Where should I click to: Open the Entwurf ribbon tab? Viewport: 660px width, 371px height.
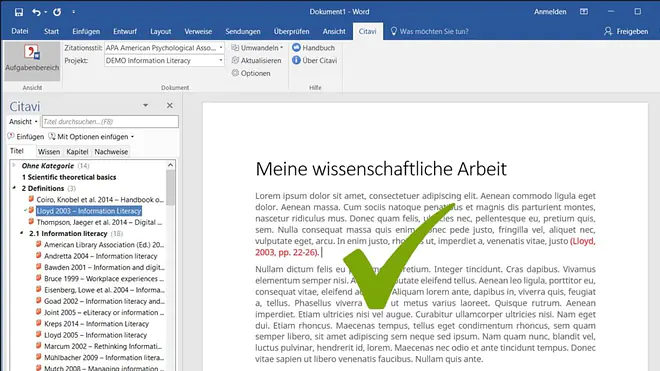[125, 31]
